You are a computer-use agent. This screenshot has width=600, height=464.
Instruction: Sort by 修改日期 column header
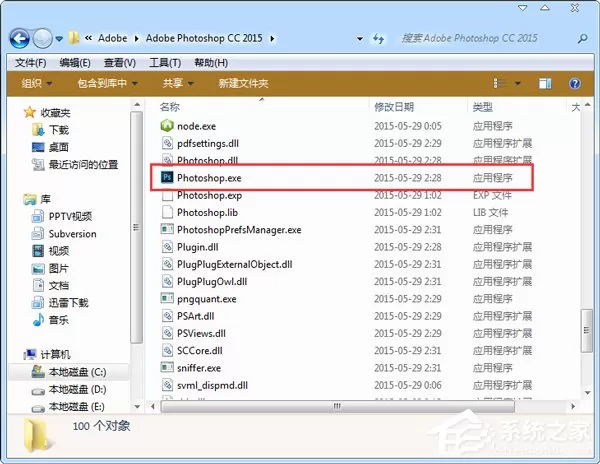click(x=394, y=107)
